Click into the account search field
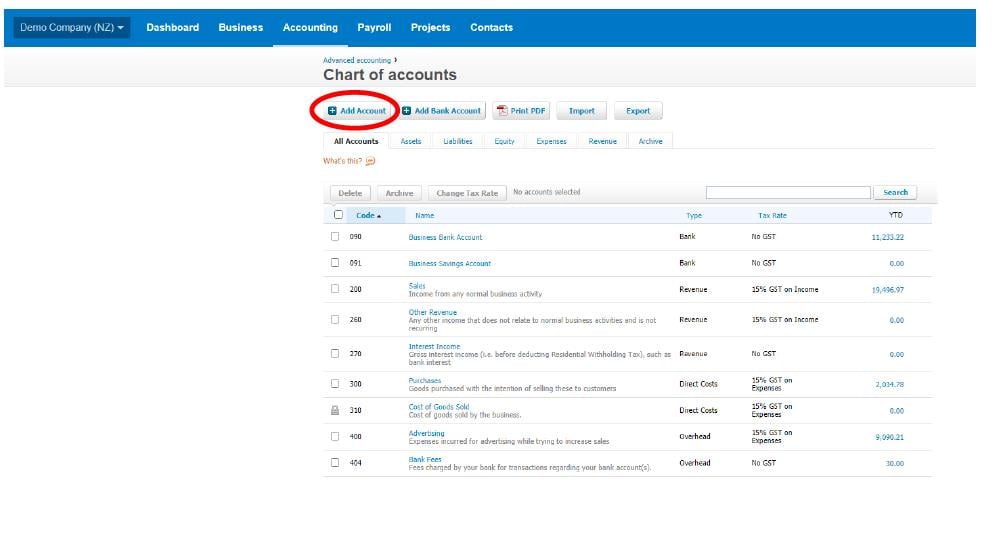Image resolution: width=999 pixels, height=537 pixels. point(788,192)
